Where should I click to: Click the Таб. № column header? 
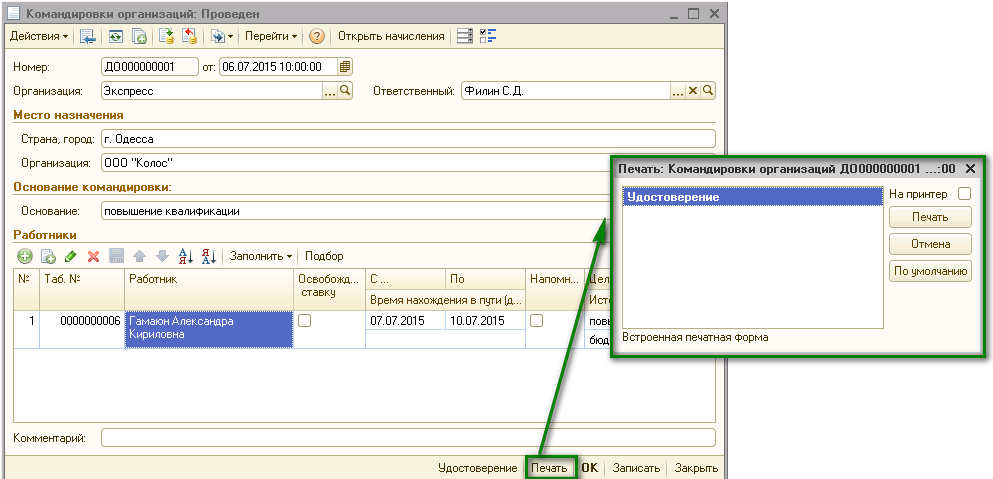tap(82, 290)
